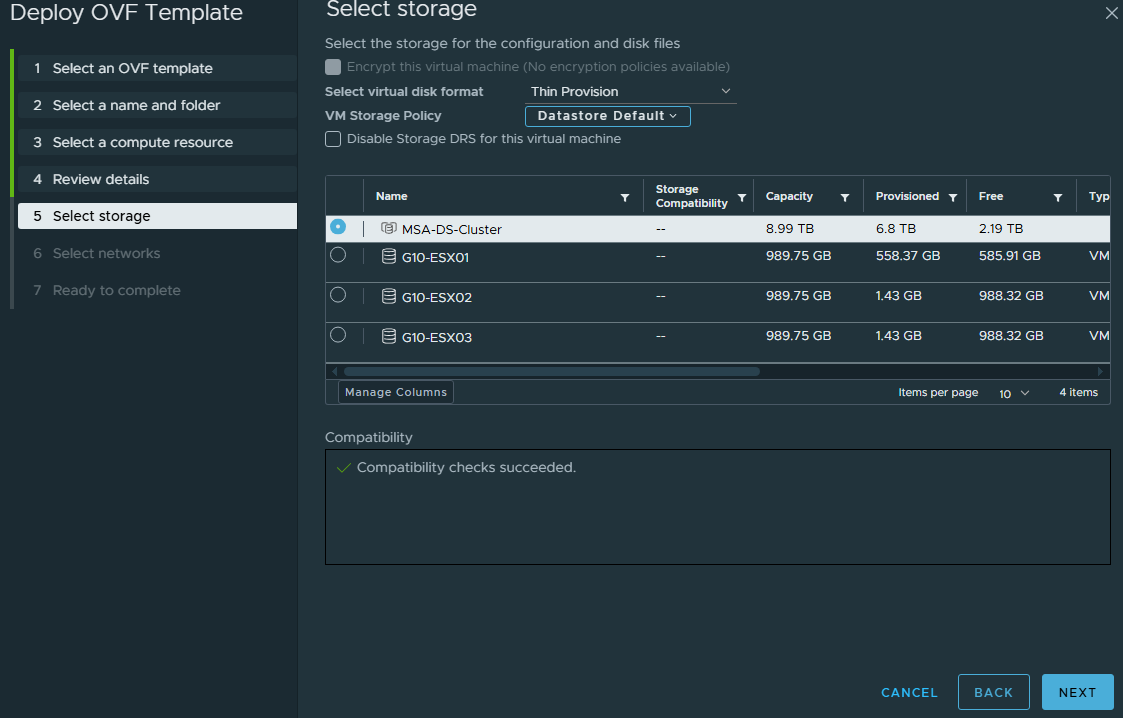Go to step 1 Select an OVF template

pos(132,69)
